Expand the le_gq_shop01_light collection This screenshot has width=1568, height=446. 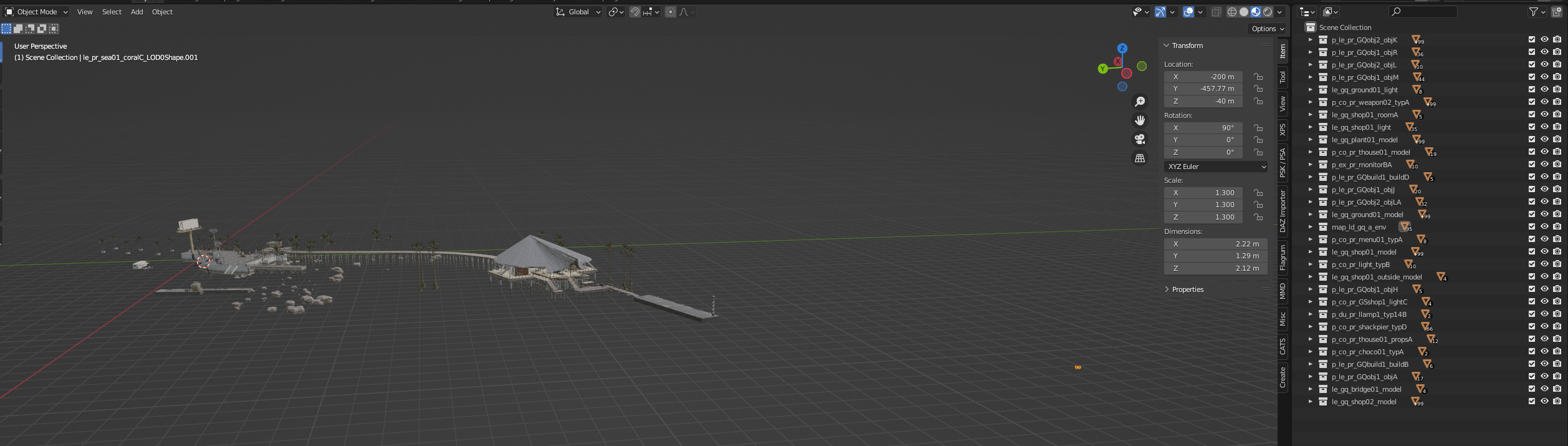tap(1310, 127)
